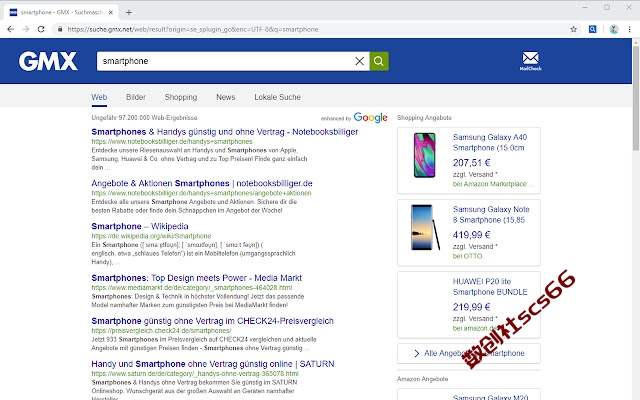Open Angebote & Aktionen Smartphones result
640x400 pixels.
pyautogui.click(x=202, y=183)
